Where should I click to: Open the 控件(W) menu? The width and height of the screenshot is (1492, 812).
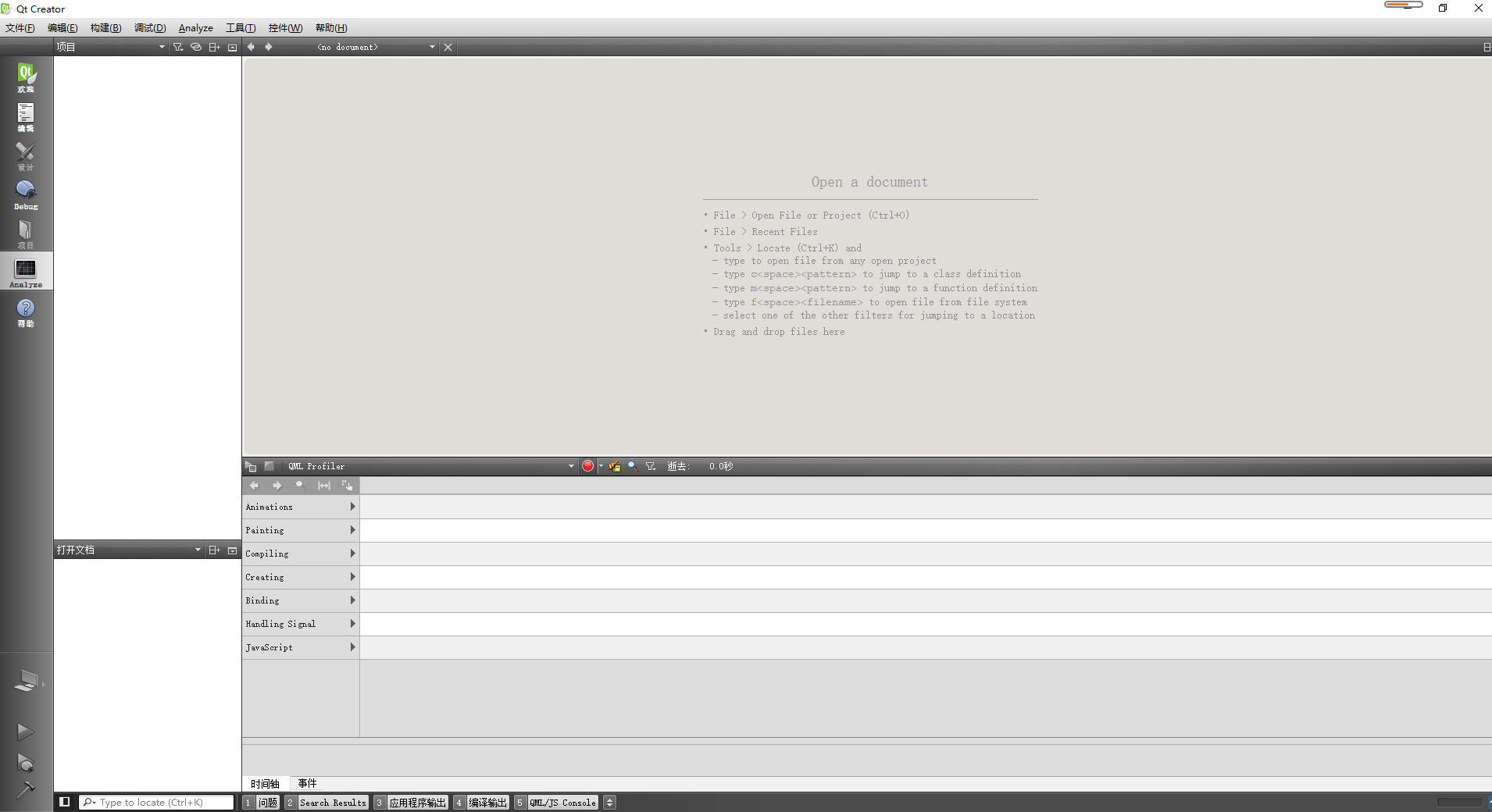coord(285,28)
